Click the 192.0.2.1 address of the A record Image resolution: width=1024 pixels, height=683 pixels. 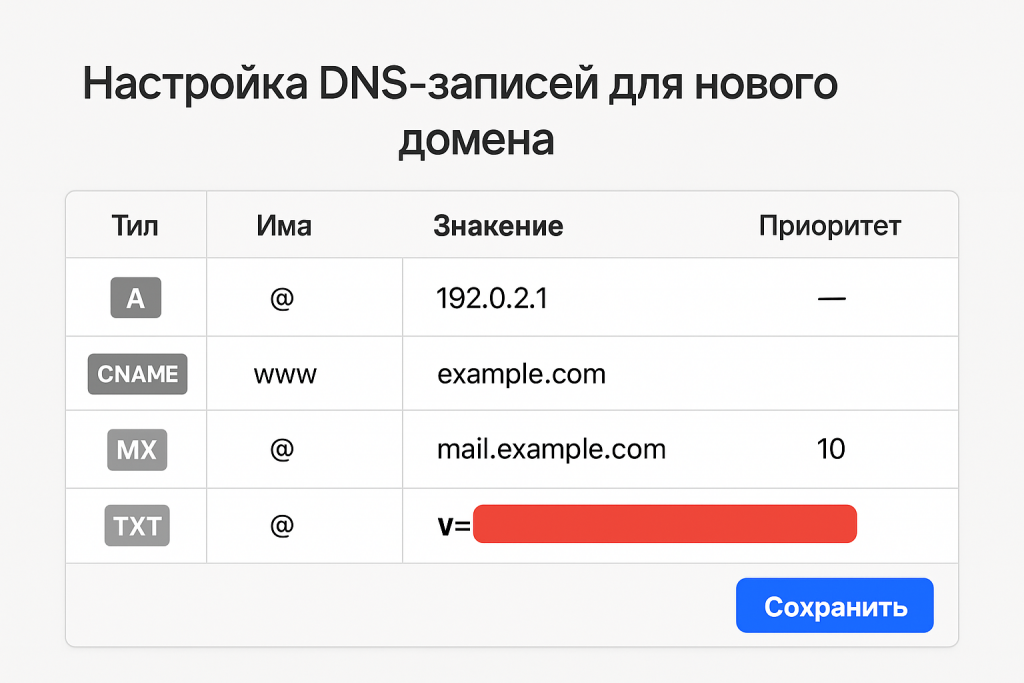pos(492,297)
